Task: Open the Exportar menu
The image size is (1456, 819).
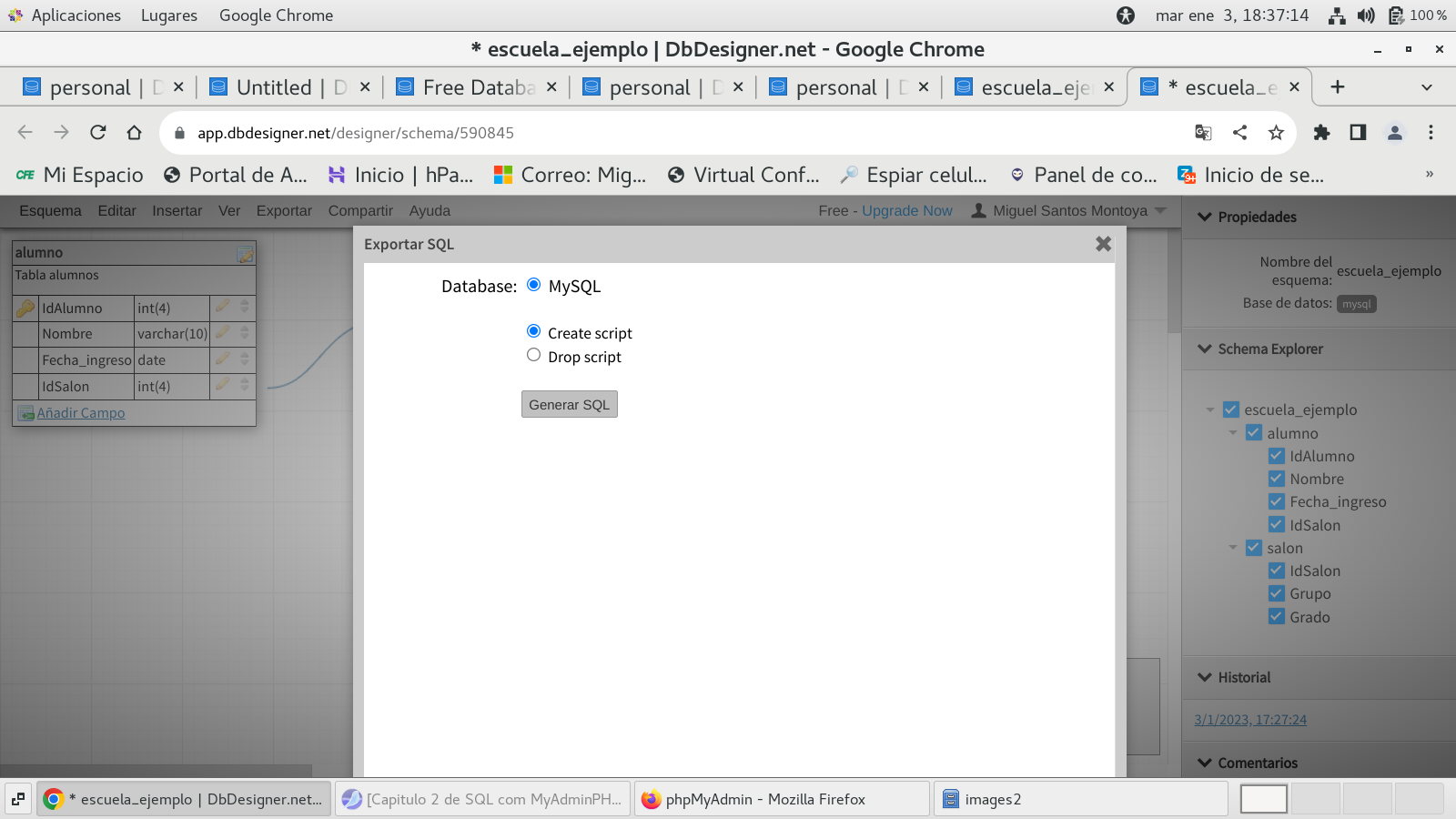Action: pos(284,211)
